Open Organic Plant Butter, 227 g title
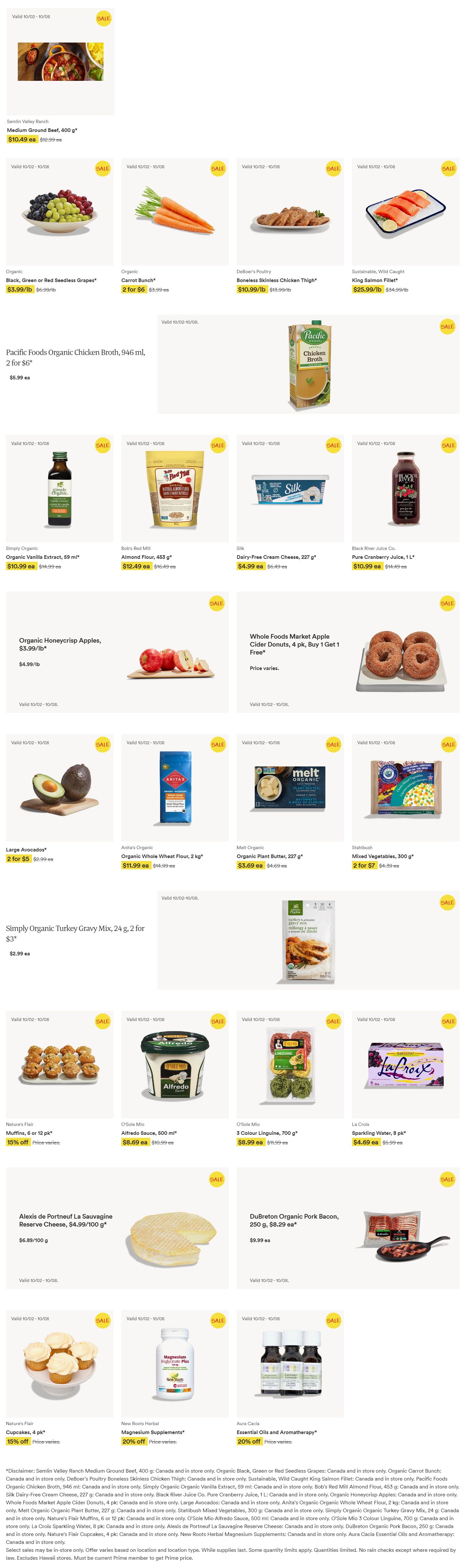 pyautogui.click(x=269, y=856)
